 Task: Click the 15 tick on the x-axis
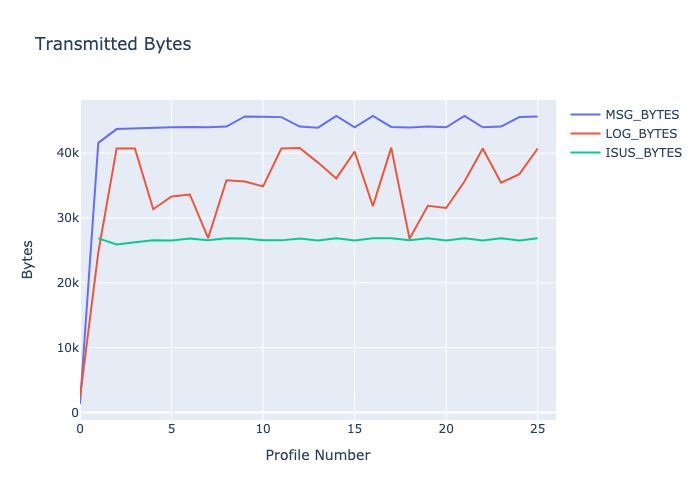coord(354,429)
